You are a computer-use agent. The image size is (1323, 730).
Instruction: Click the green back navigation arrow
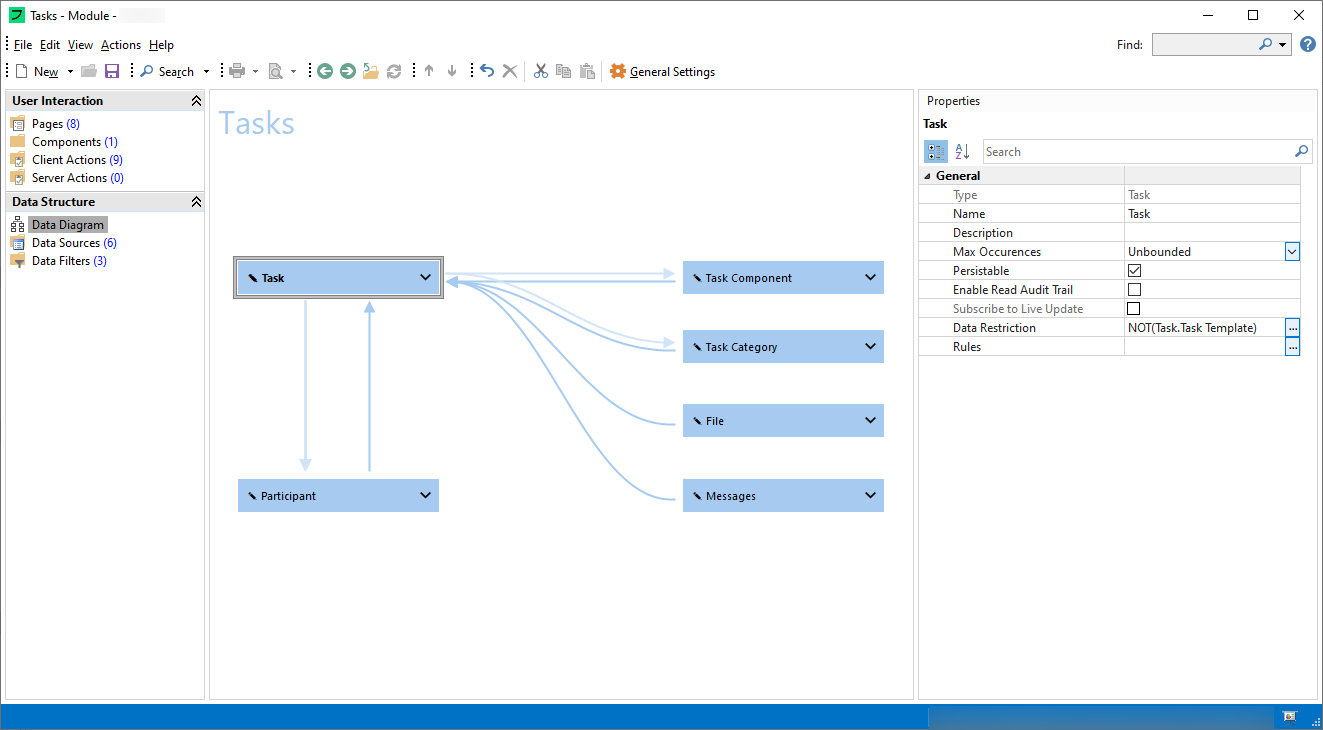pyautogui.click(x=325, y=71)
